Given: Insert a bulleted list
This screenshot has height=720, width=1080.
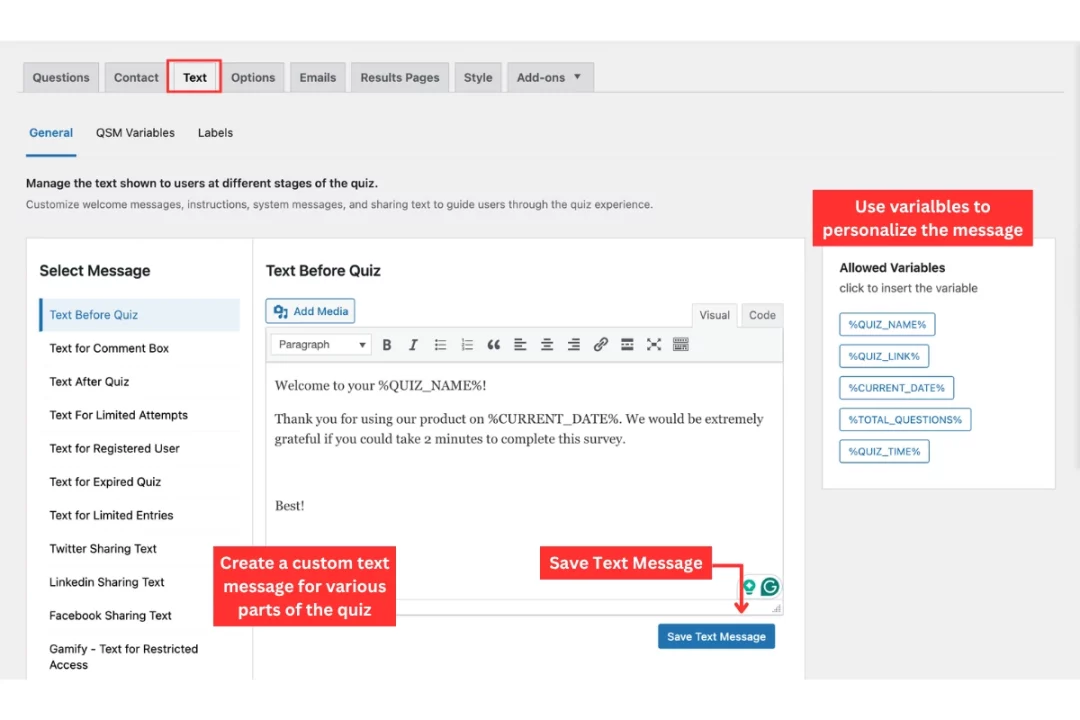Looking at the screenshot, I should click(x=440, y=344).
